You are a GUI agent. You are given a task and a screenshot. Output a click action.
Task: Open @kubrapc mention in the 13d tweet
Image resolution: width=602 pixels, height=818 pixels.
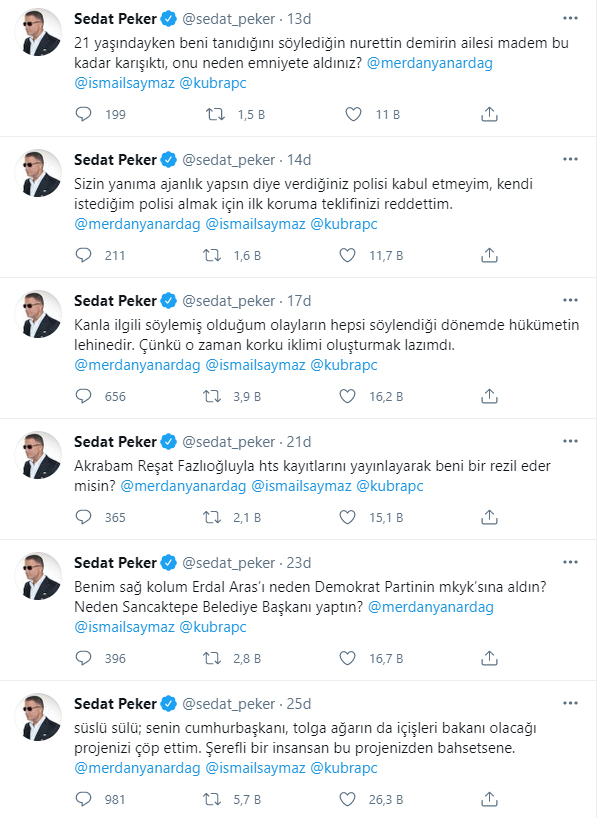tap(213, 83)
